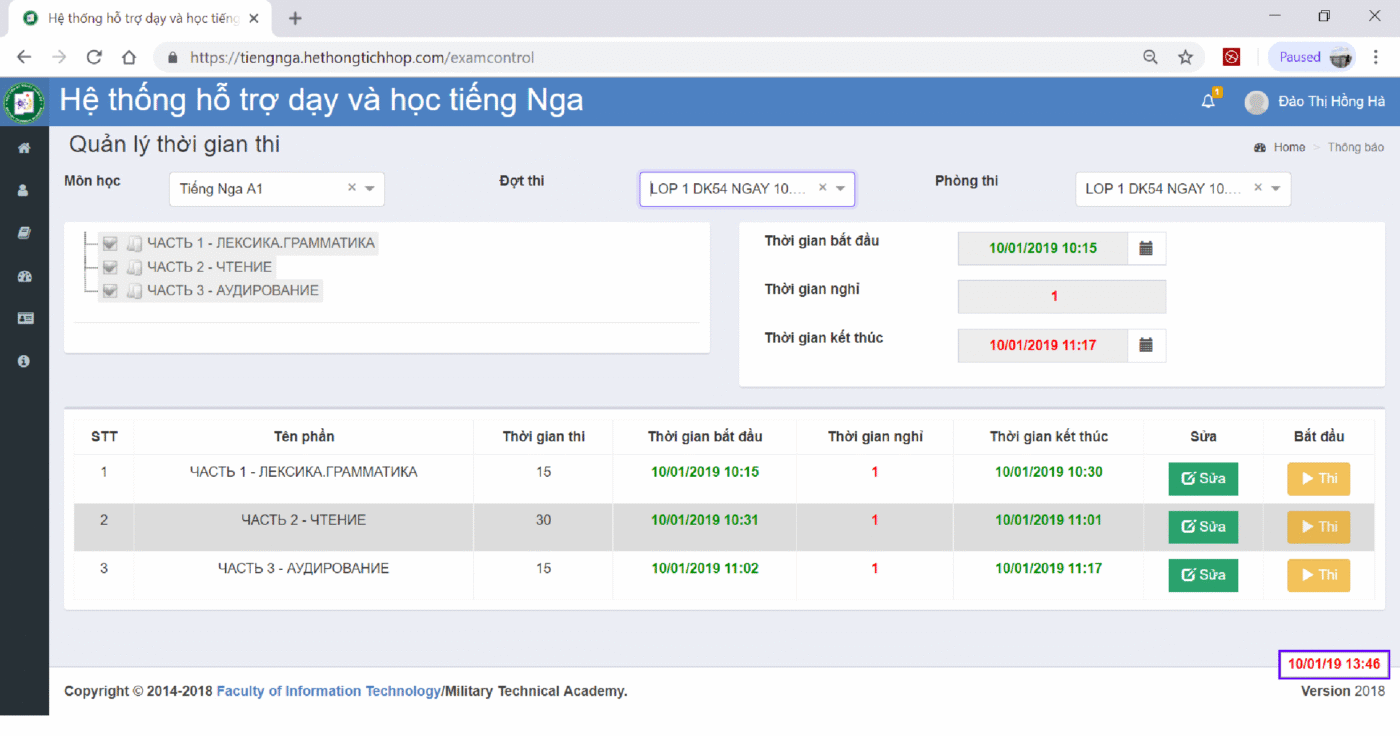Expand the Đợt thi dropdown
Viewport: 1400px width, 736px height.
point(840,188)
